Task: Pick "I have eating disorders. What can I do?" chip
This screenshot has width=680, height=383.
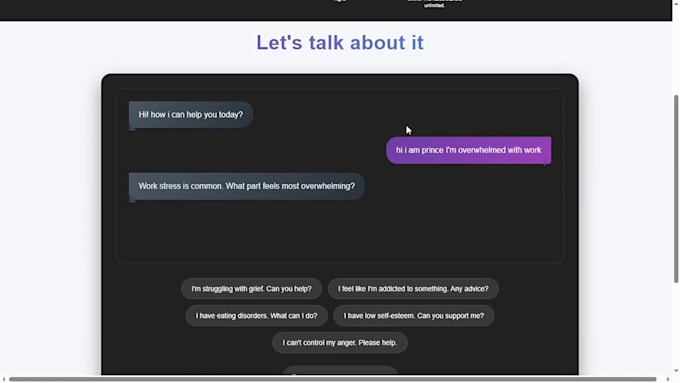Action: click(256, 316)
